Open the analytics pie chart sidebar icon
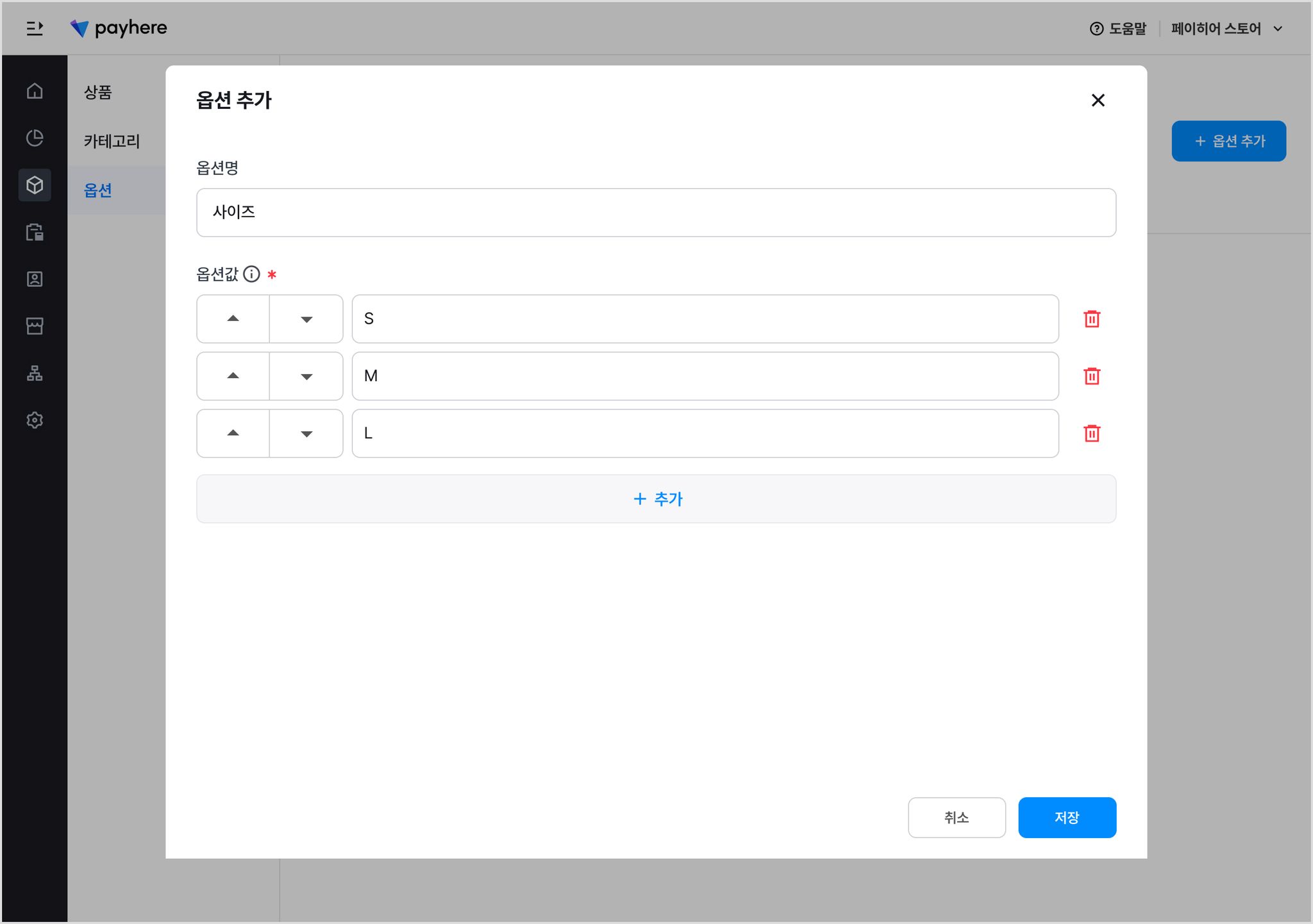The width and height of the screenshot is (1313, 924). [35, 138]
